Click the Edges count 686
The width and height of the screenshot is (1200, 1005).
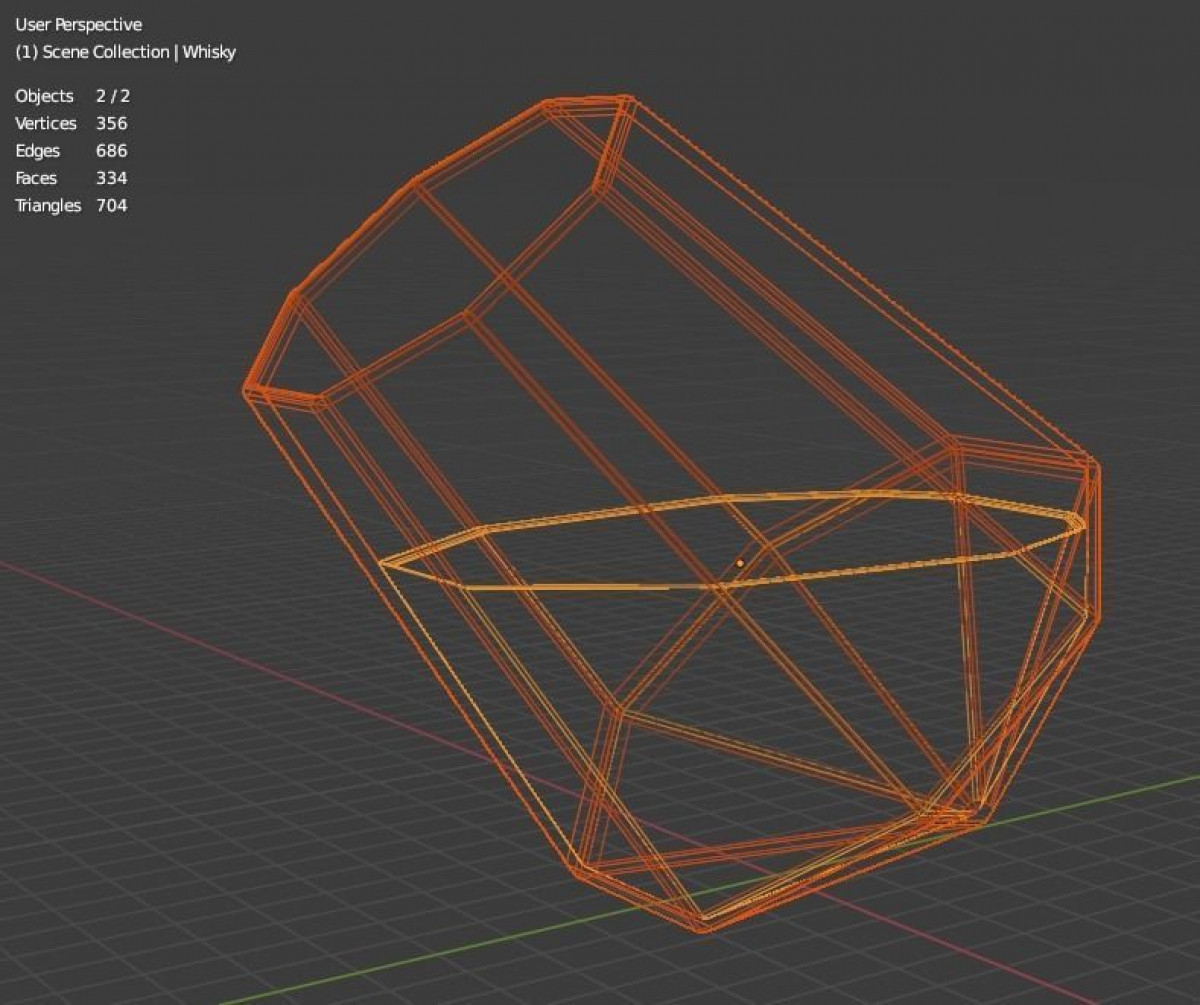pos(111,151)
